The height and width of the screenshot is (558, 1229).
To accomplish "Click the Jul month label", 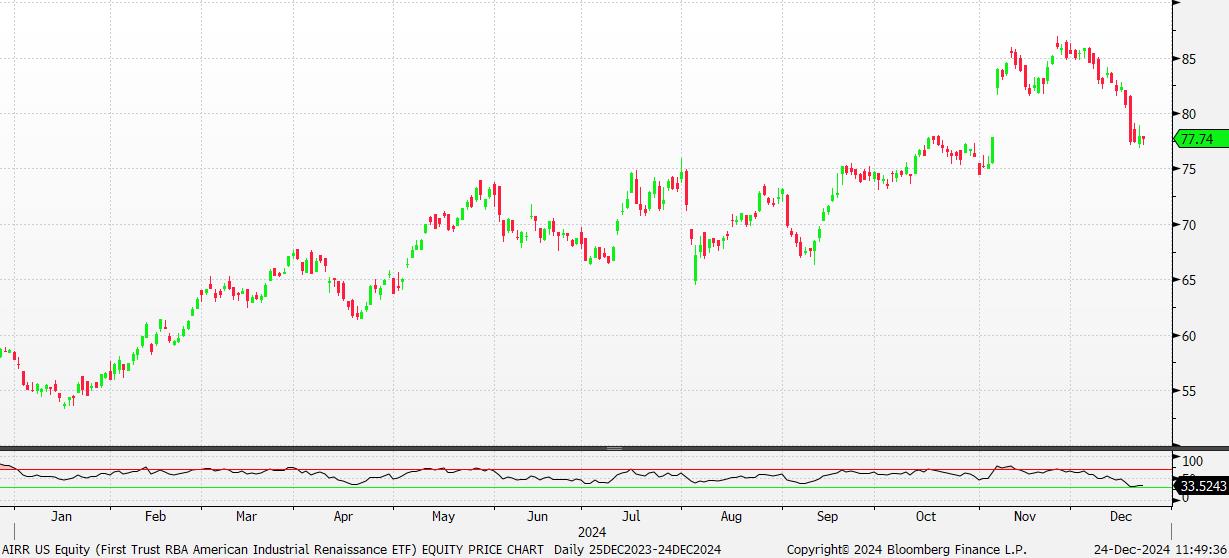I will [x=631, y=517].
